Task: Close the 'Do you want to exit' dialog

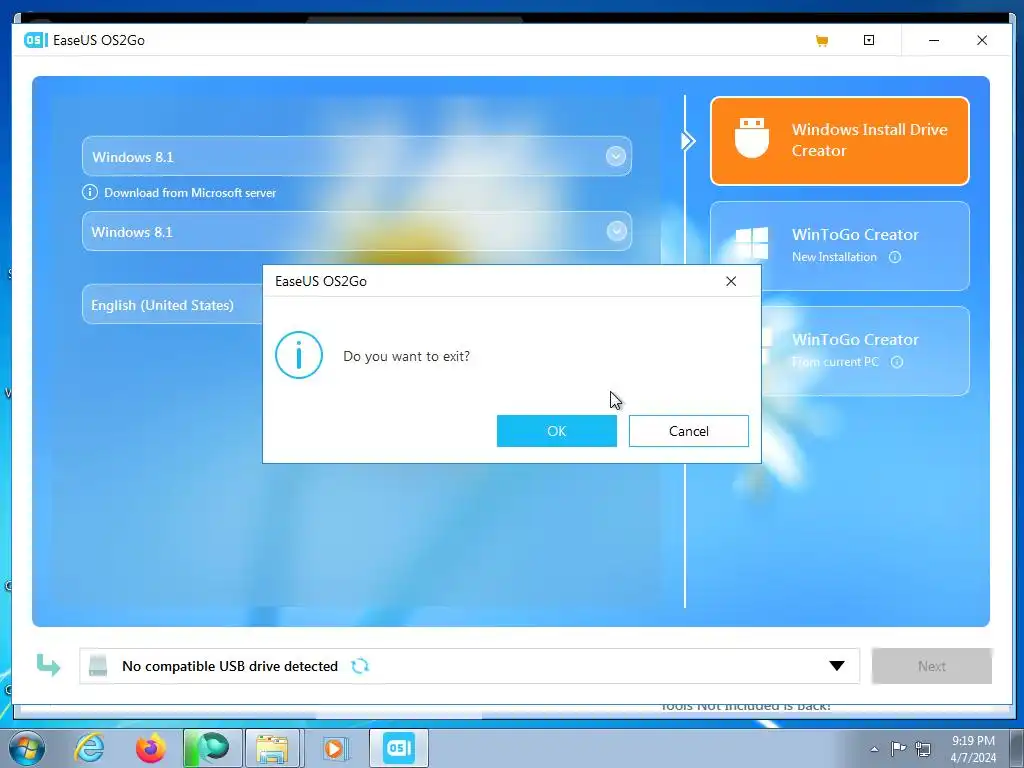Action: tap(731, 281)
